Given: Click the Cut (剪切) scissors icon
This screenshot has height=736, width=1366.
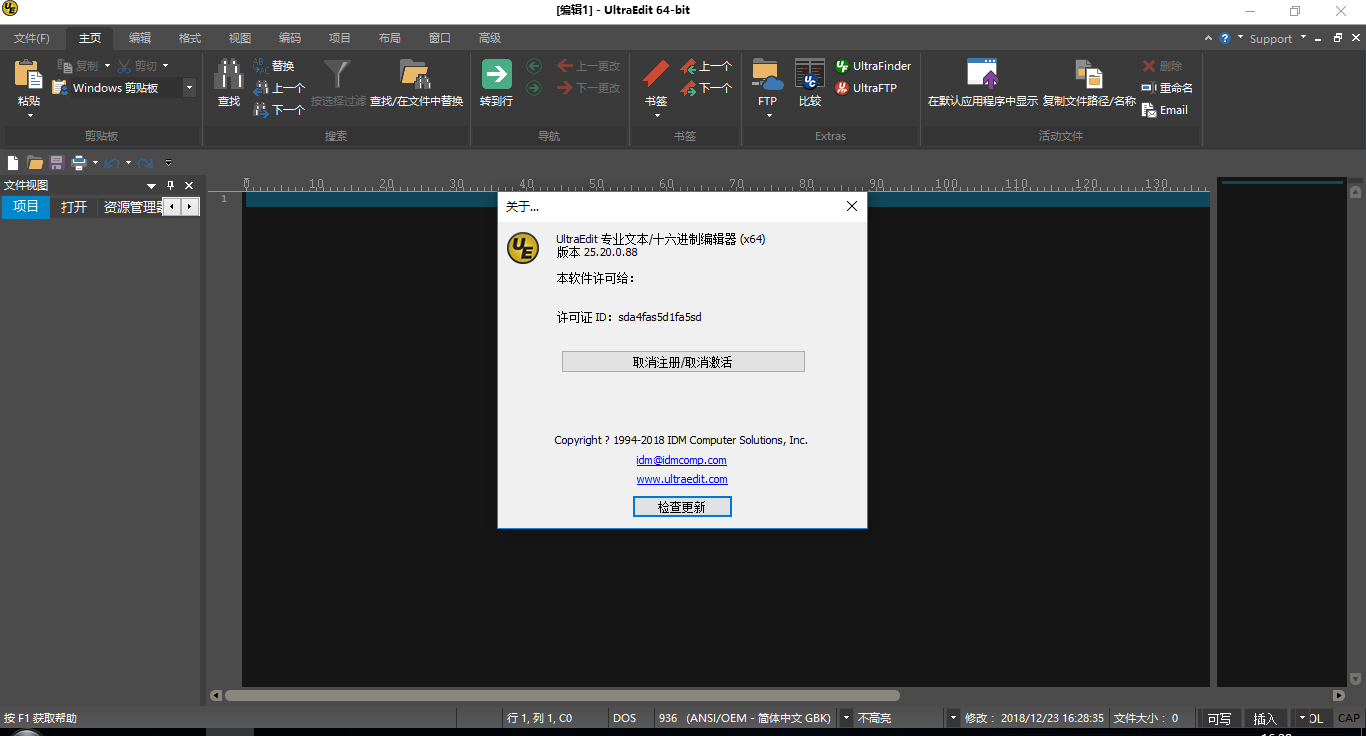Looking at the screenshot, I should (x=124, y=66).
